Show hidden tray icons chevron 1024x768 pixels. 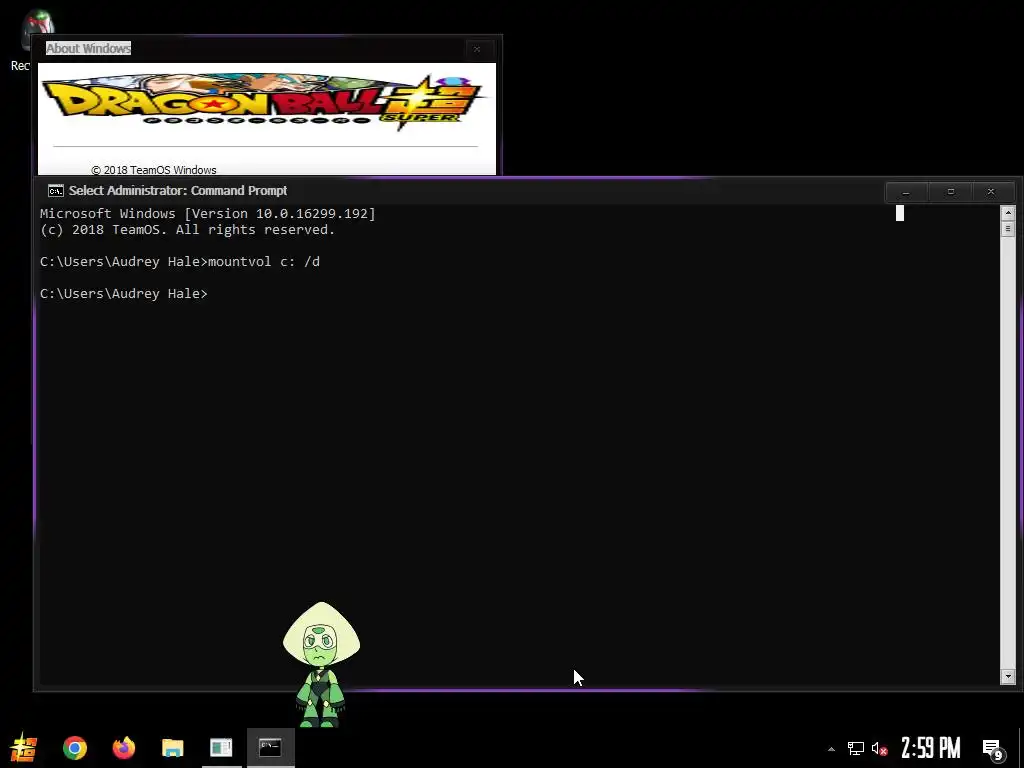click(831, 749)
